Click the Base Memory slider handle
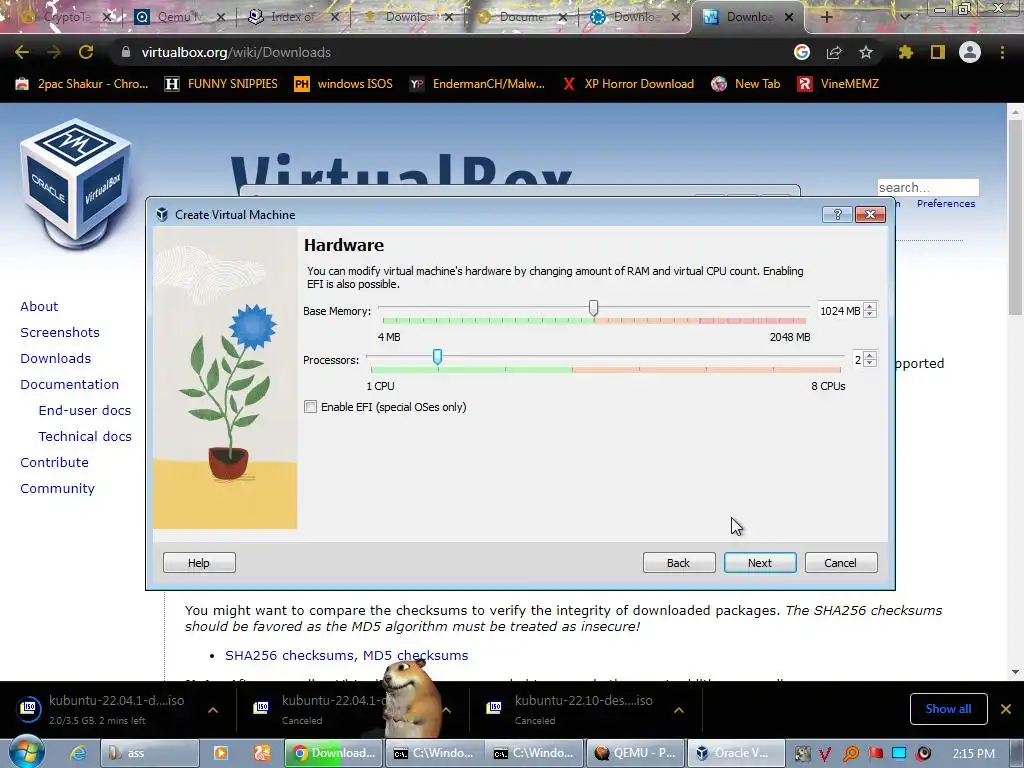Image resolution: width=1024 pixels, height=768 pixels. (x=593, y=308)
